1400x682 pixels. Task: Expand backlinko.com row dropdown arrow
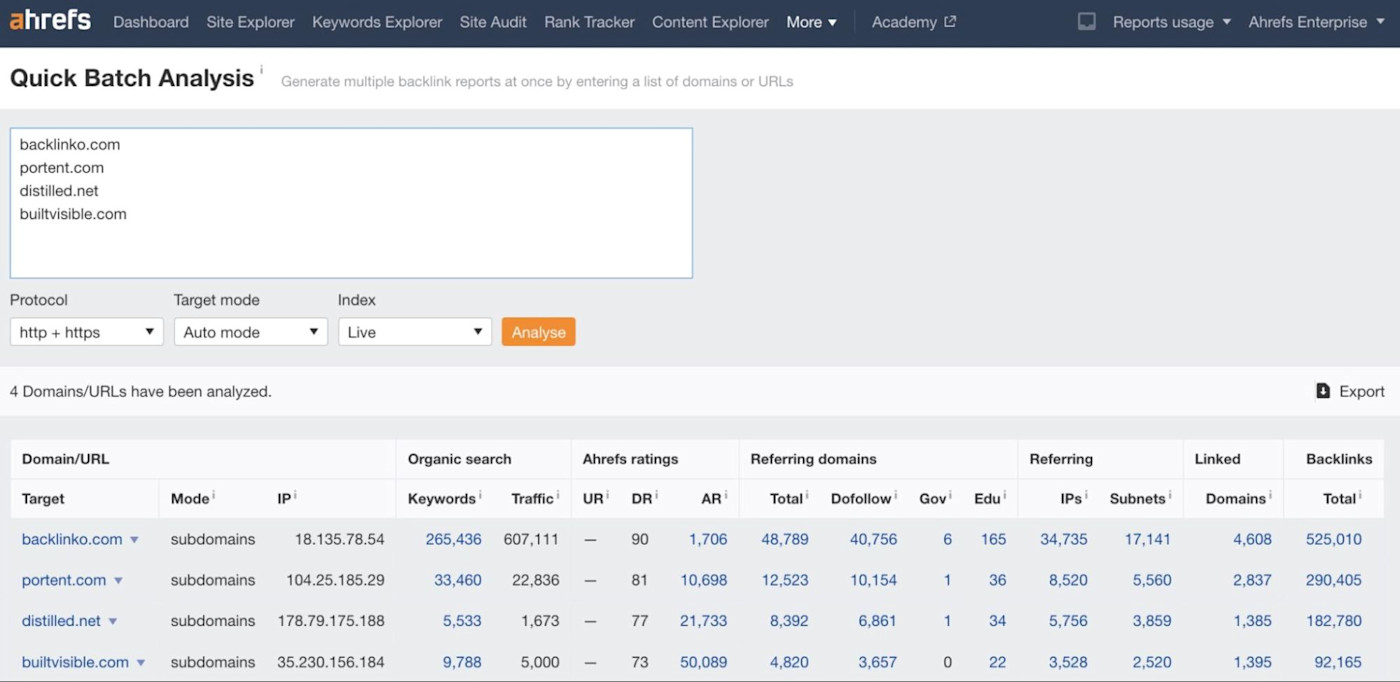(134, 540)
